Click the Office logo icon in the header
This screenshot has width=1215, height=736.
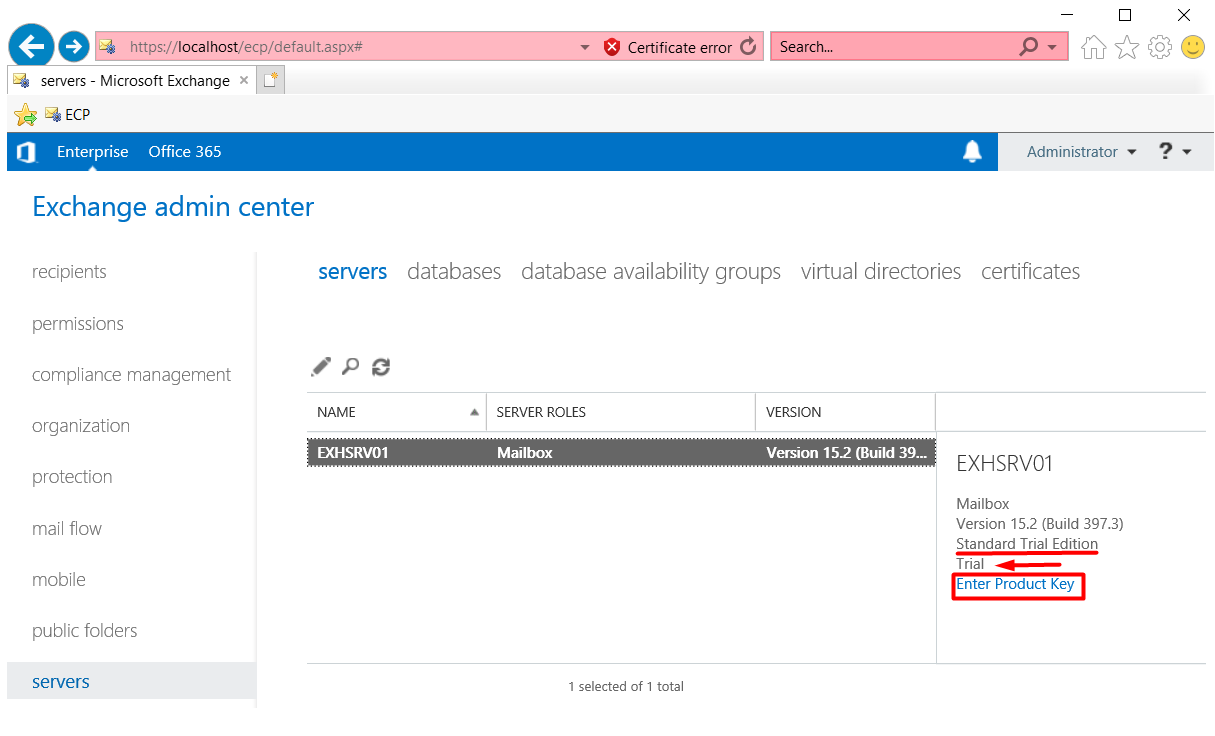click(26, 152)
